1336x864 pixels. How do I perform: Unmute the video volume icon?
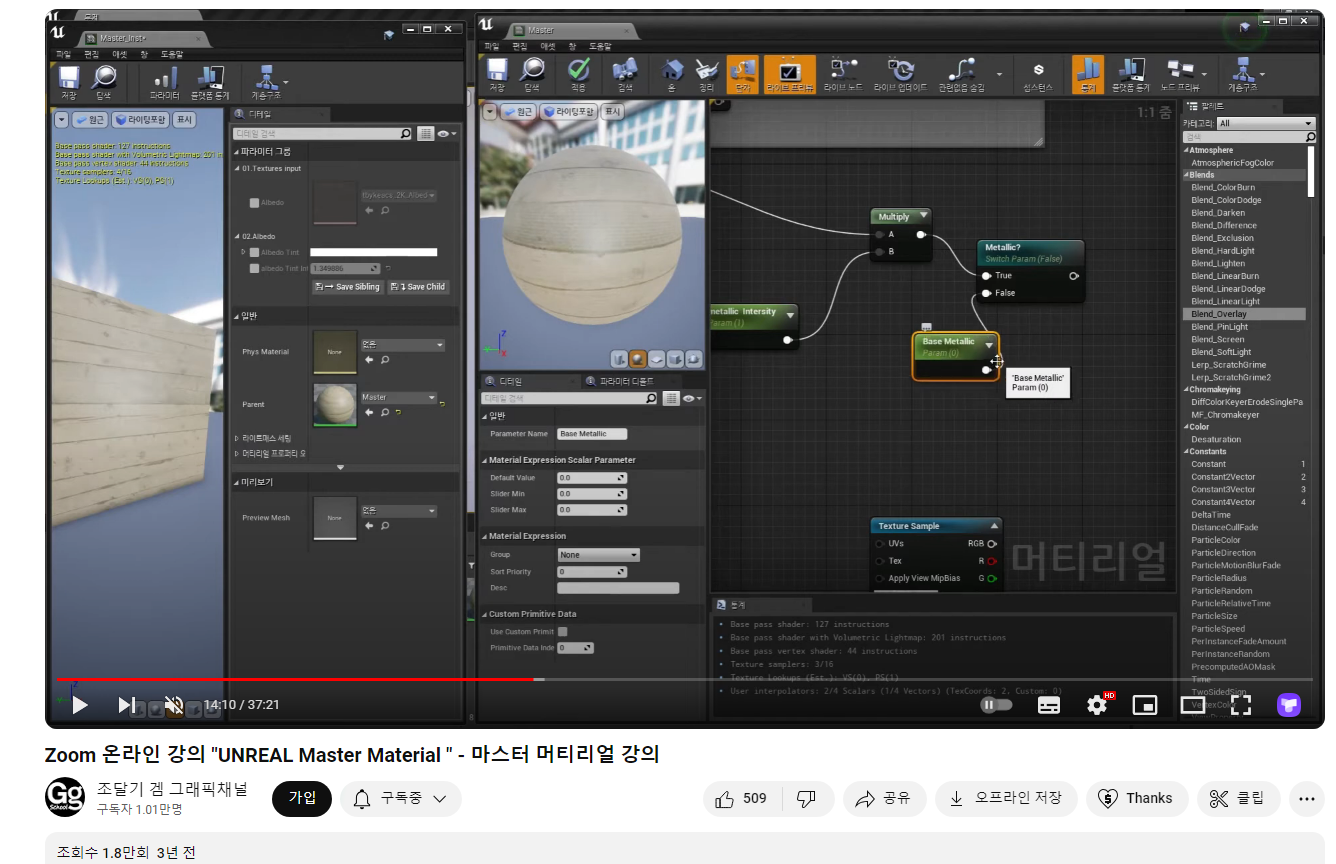(173, 705)
